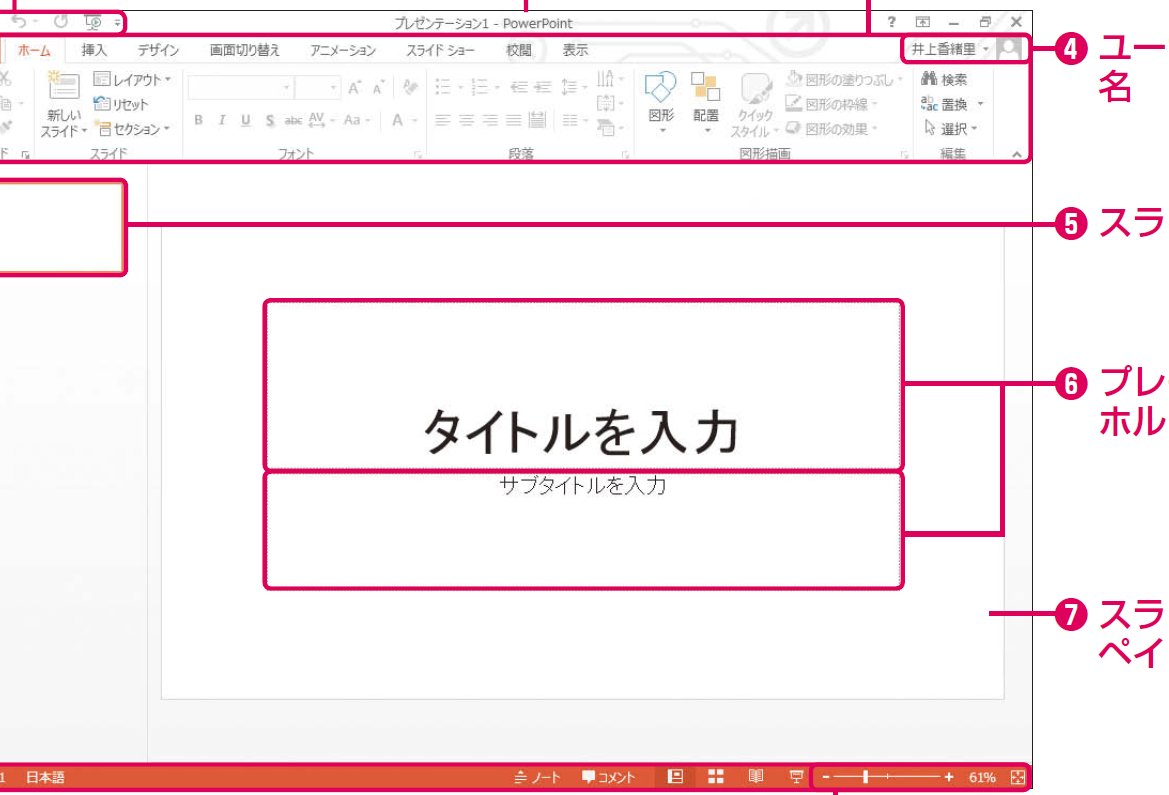Click the numbered list icon
The height and width of the screenshot is (795, 1169).
479,87
